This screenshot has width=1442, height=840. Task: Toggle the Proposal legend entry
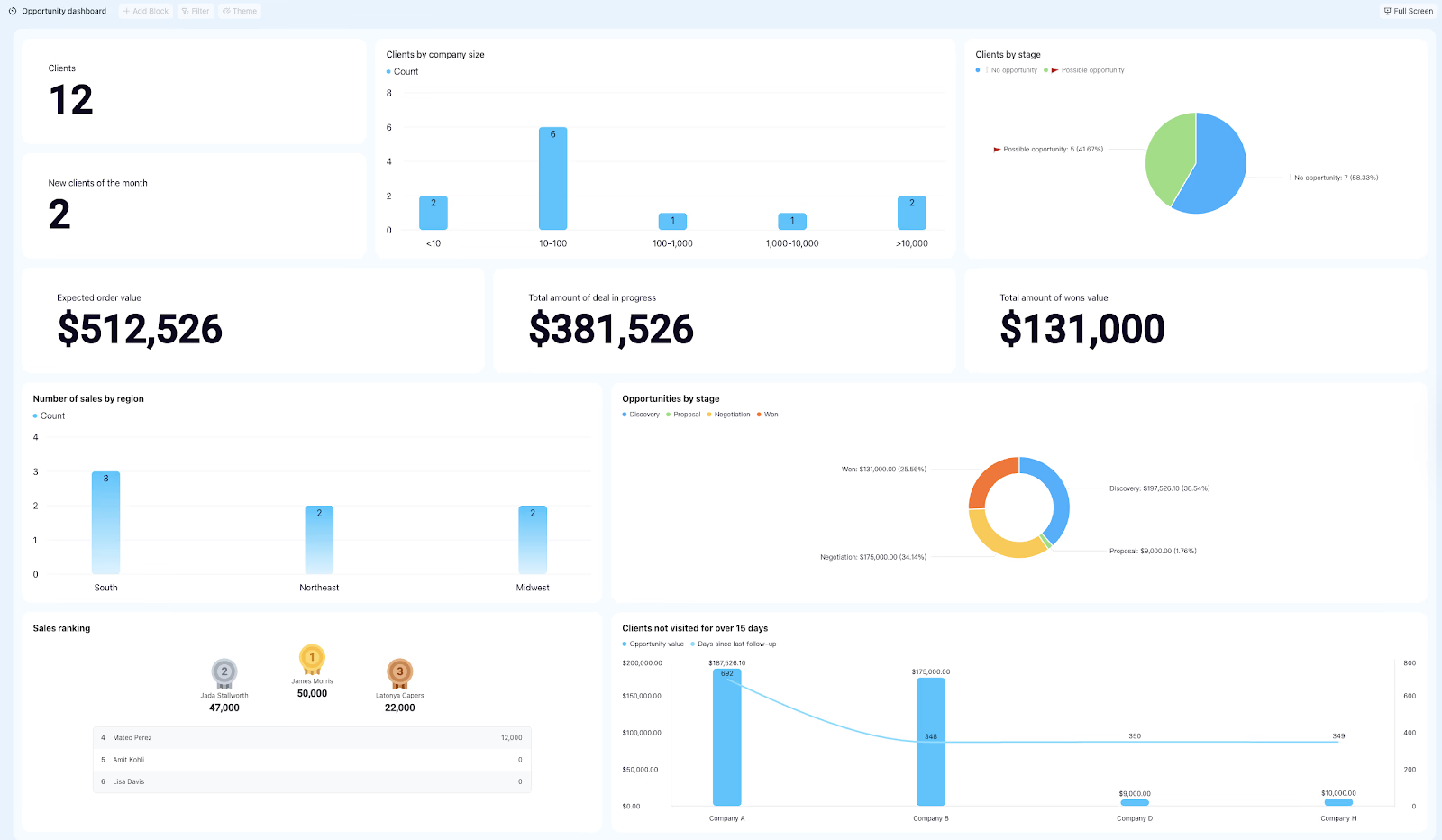(x=683, y=415)
